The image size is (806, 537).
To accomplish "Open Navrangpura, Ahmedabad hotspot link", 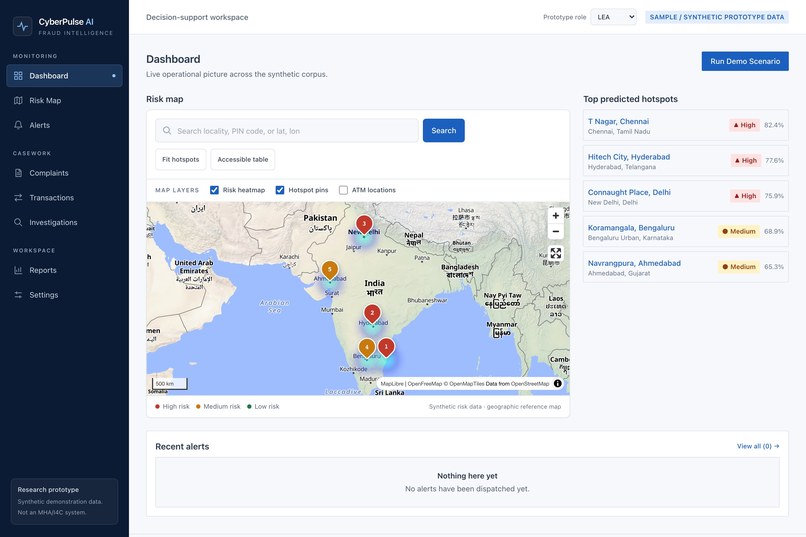I will point(634,263).
